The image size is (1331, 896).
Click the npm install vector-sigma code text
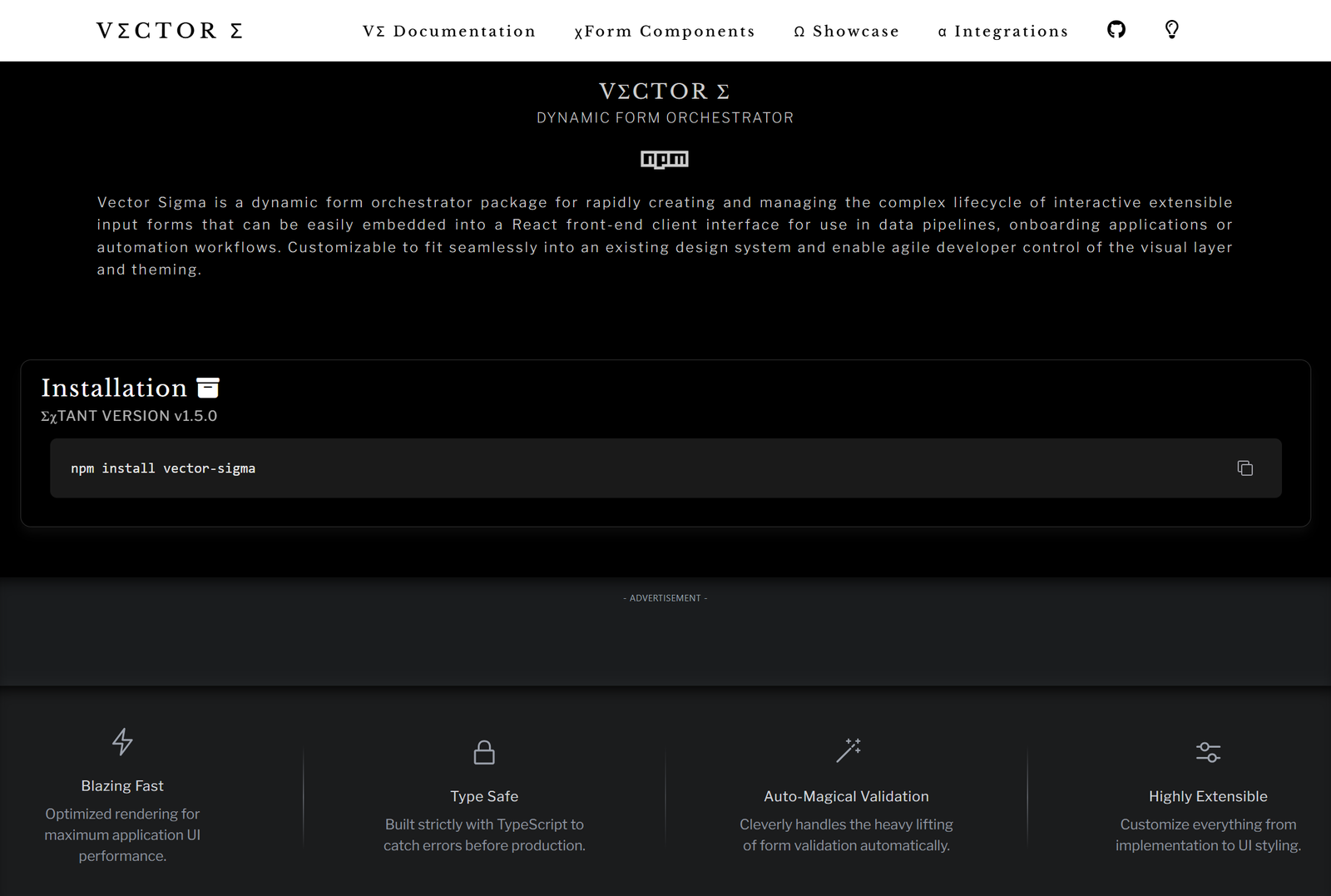(163, 468)
